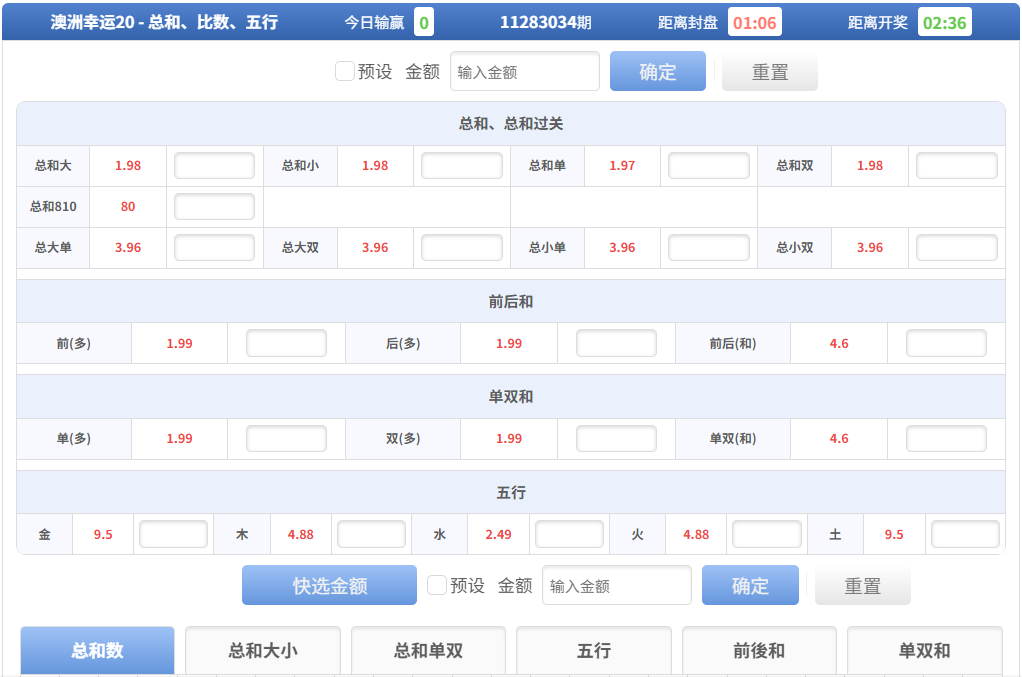Switch to the 总和数 tab
1022x677 pixels.
point(97,651)
